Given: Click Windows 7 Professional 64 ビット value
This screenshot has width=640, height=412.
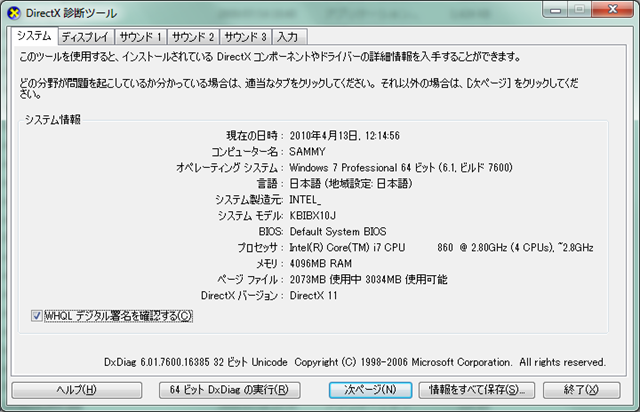Looking at the screenshot, I should pyautogui.click(x=401, y=168).
